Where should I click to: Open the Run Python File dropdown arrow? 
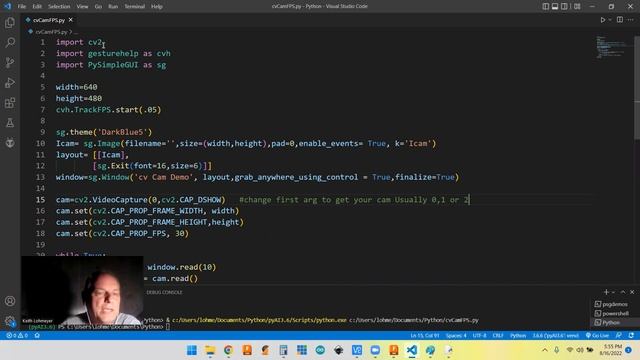[x=610, y=20]
